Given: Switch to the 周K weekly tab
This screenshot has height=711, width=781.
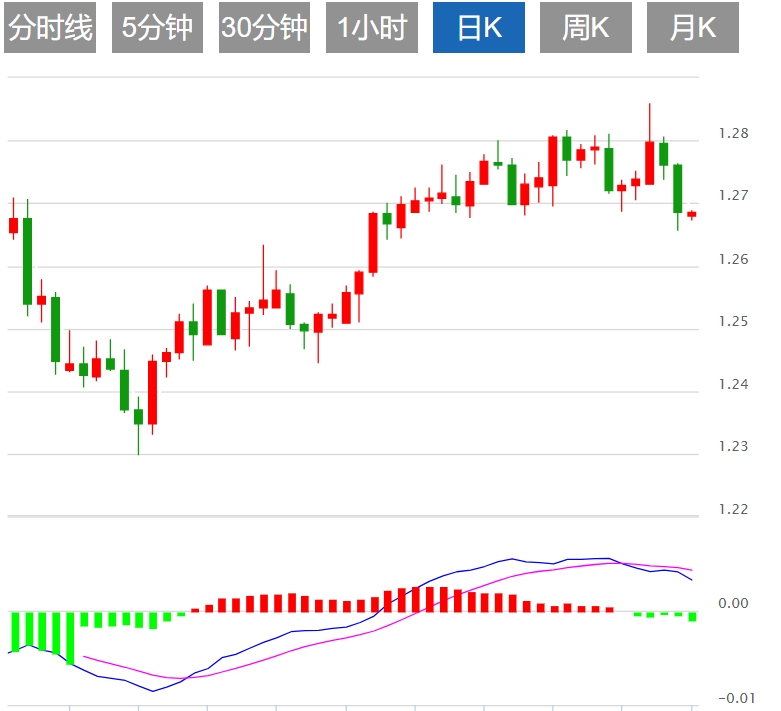Looking at the screenshot, I should (x=586, y=27).
